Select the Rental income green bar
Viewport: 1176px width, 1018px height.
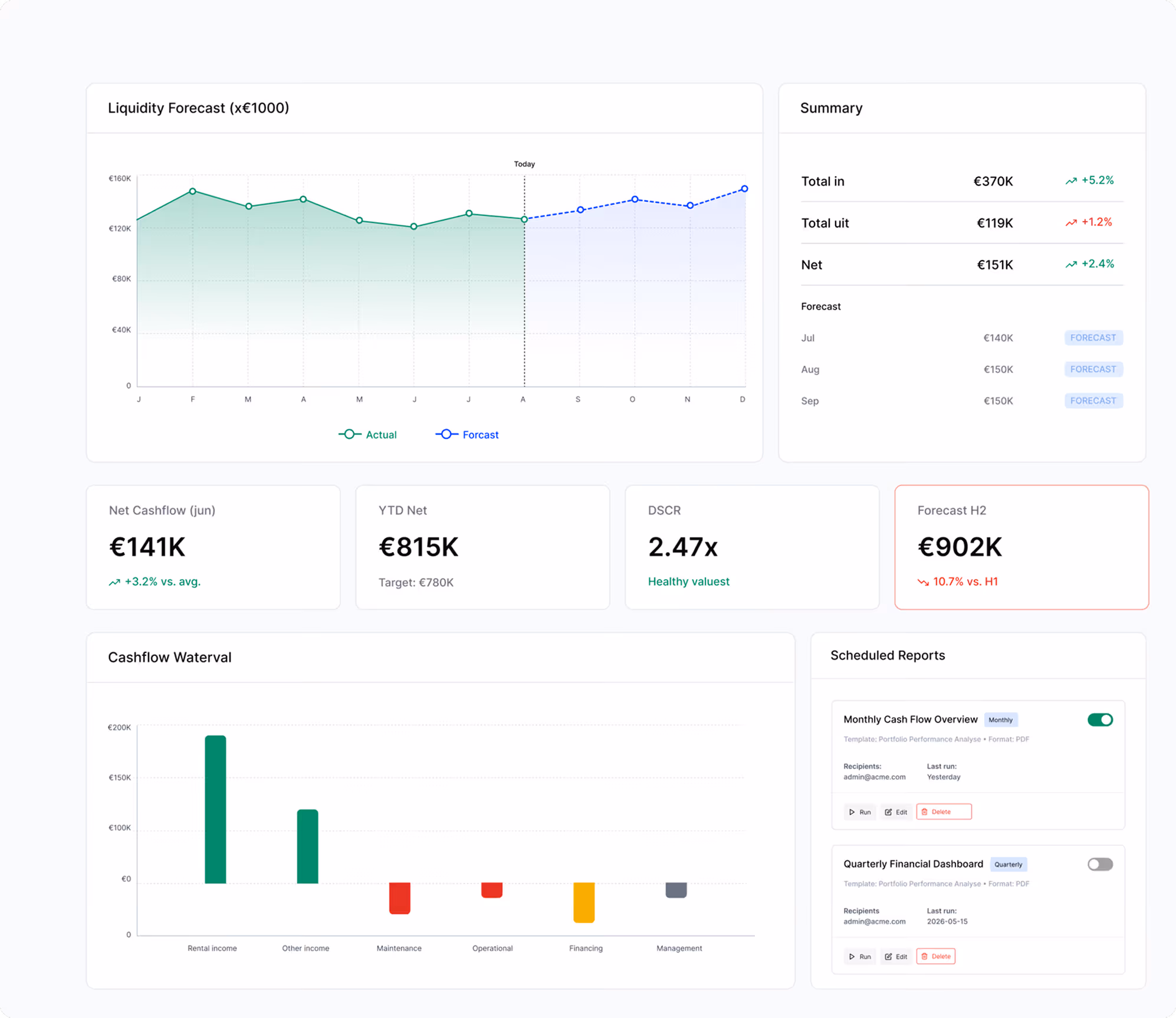(x=215, y=809)
